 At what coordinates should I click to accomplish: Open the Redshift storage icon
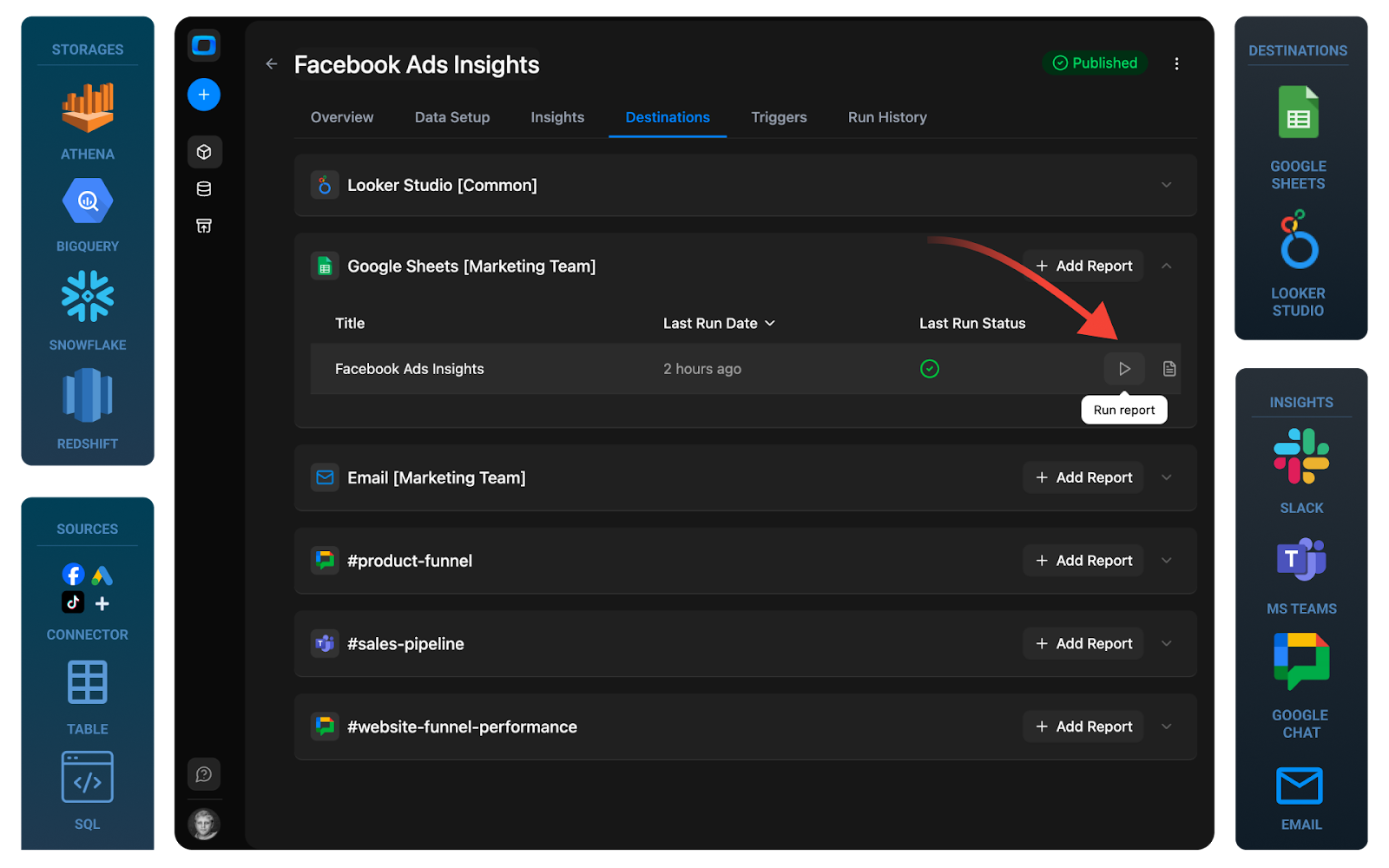(x=88, y=395)
